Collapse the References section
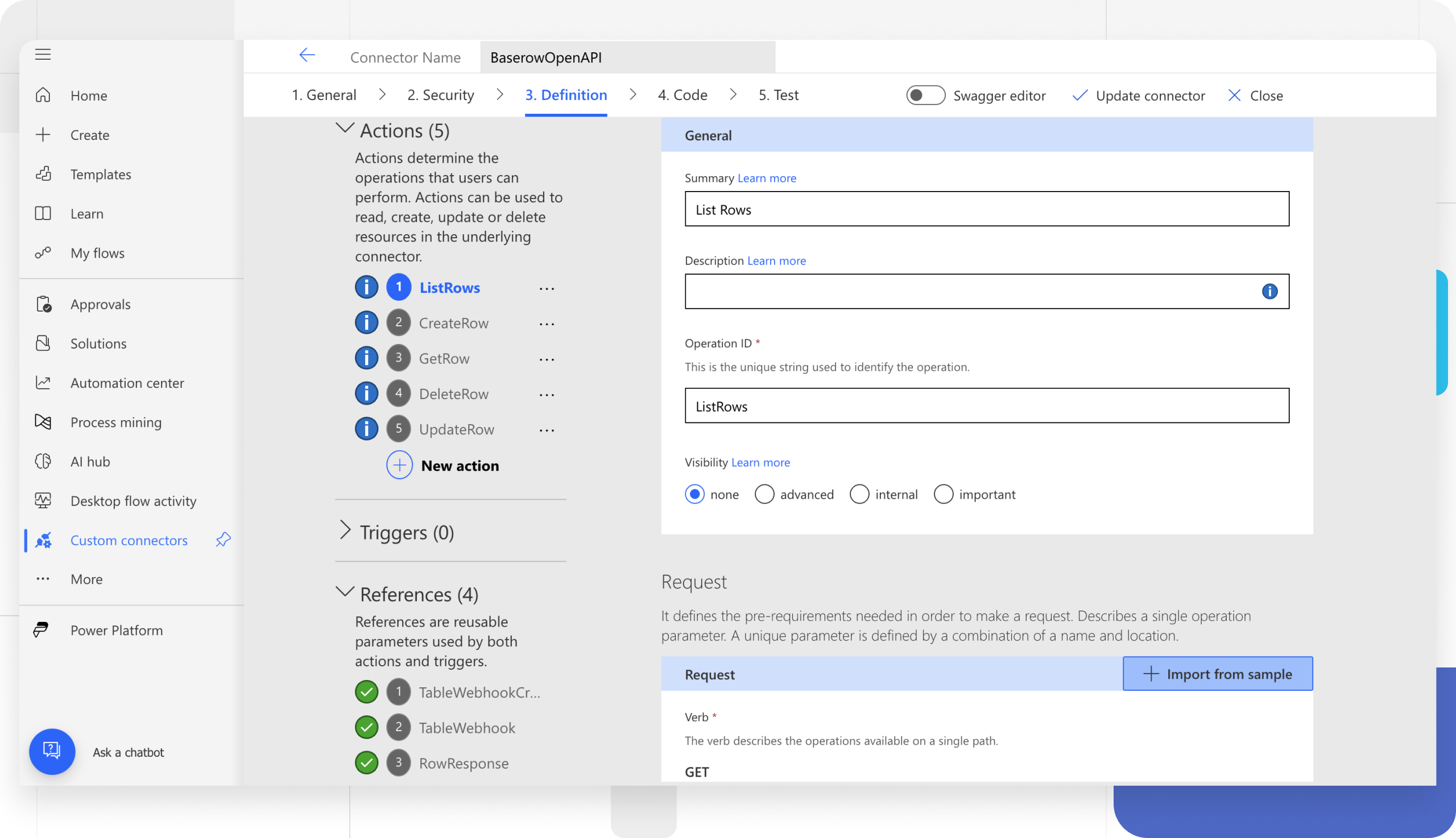1456x838 pixels. [344, 592]
